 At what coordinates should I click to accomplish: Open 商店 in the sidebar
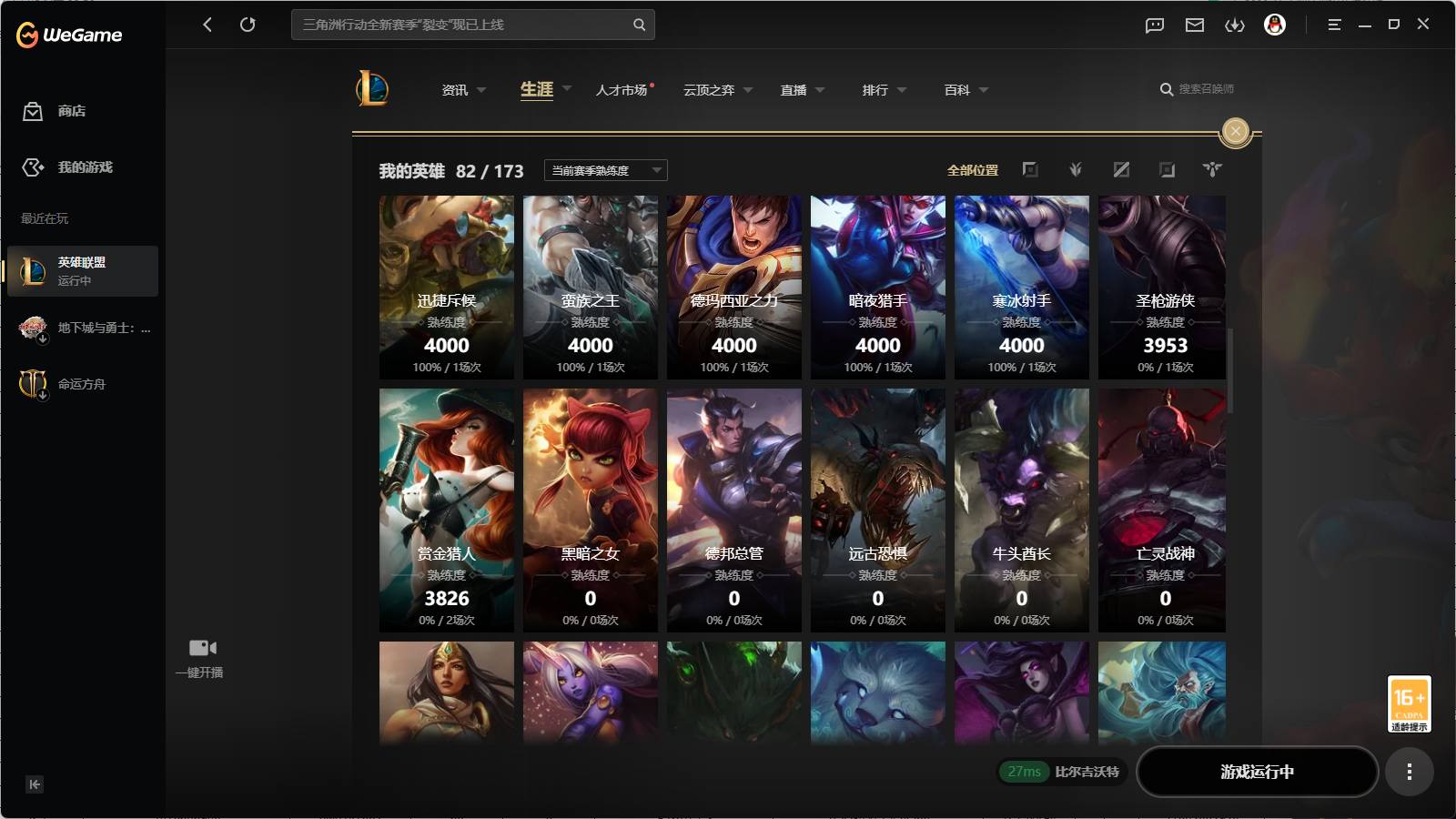(x=72, y=111)
